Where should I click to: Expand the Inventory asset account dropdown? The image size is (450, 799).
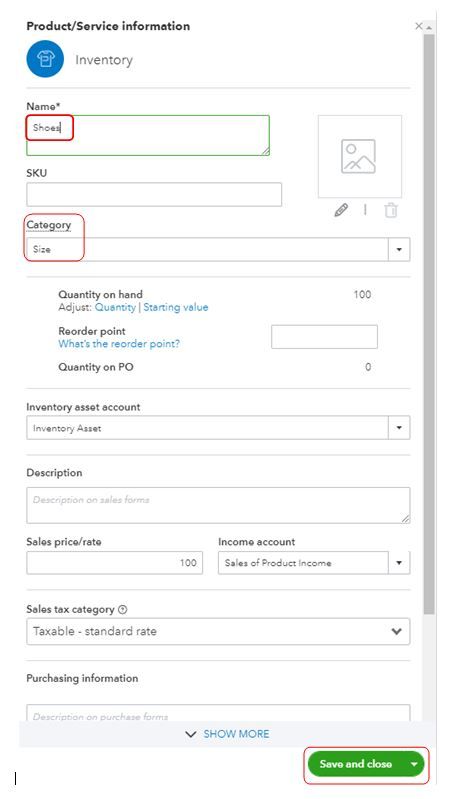[399, 428]
